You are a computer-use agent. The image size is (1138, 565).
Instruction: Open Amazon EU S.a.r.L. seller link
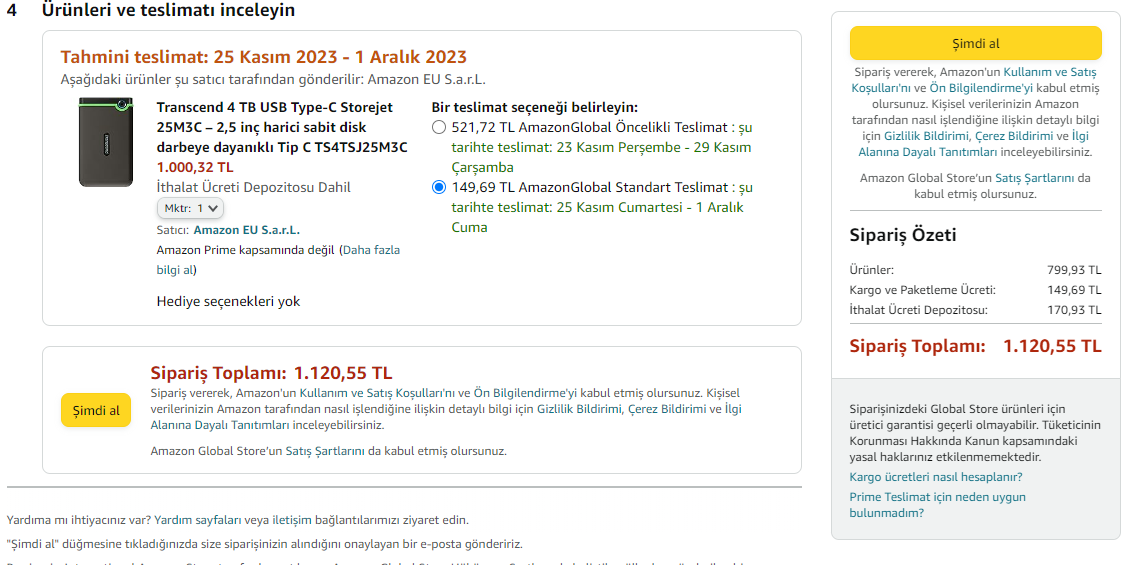(x=247, y=230)
